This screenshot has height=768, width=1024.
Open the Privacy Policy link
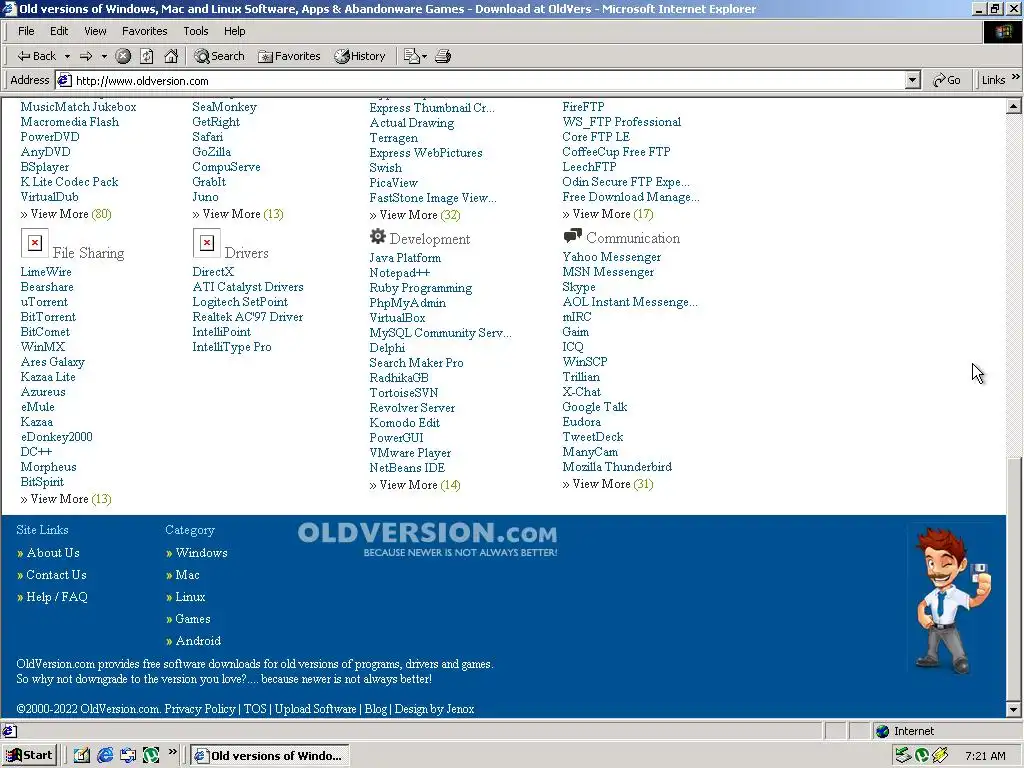200,709
